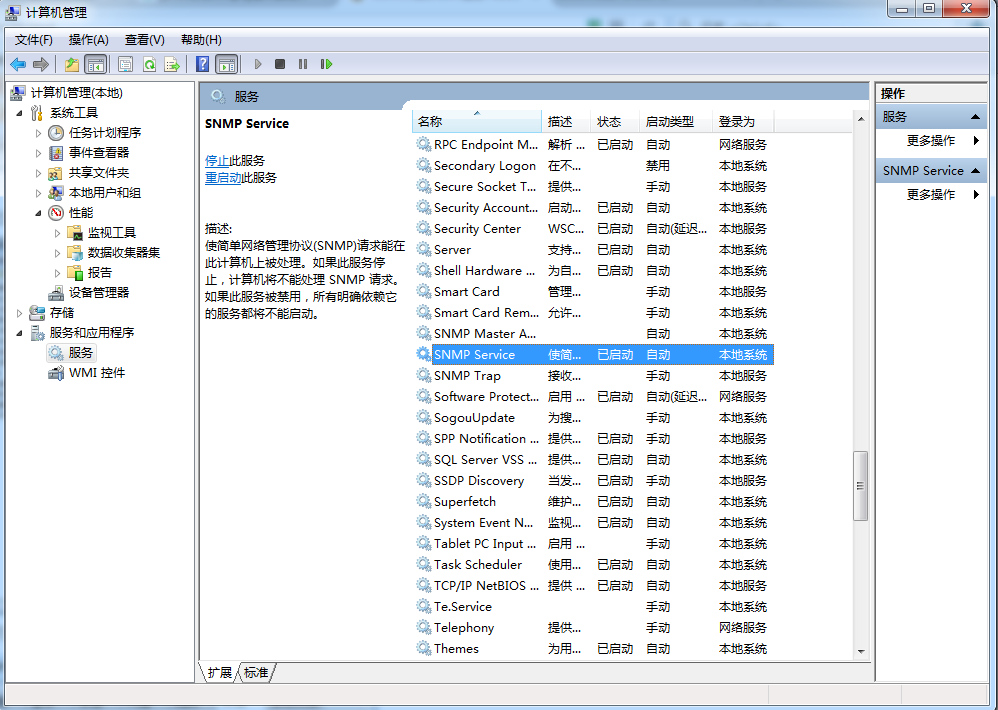Select the SNMP Trap service row
The image size is (998, 710).
click(x=594, y=376)
